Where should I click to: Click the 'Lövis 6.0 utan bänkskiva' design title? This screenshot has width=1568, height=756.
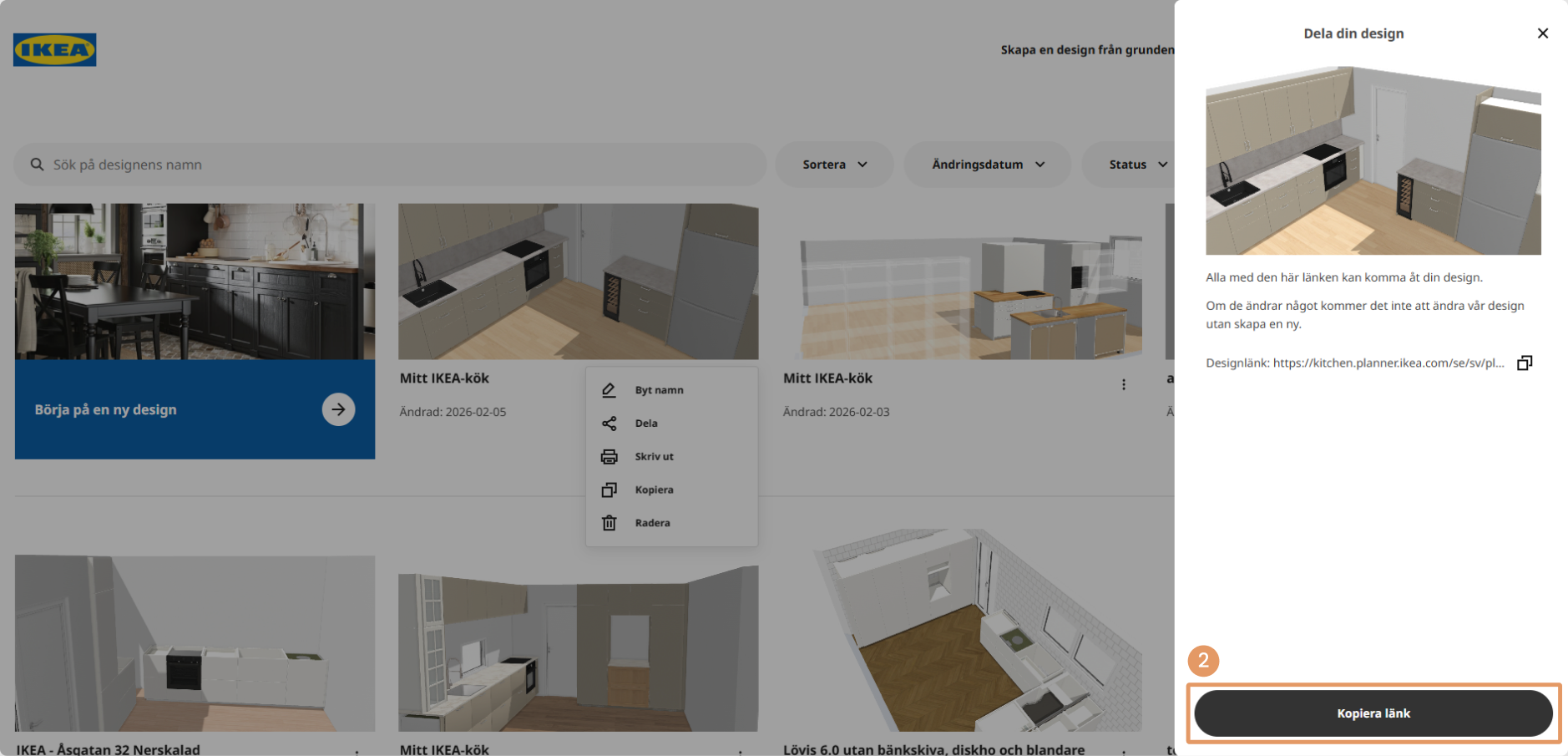coord(933,749)
